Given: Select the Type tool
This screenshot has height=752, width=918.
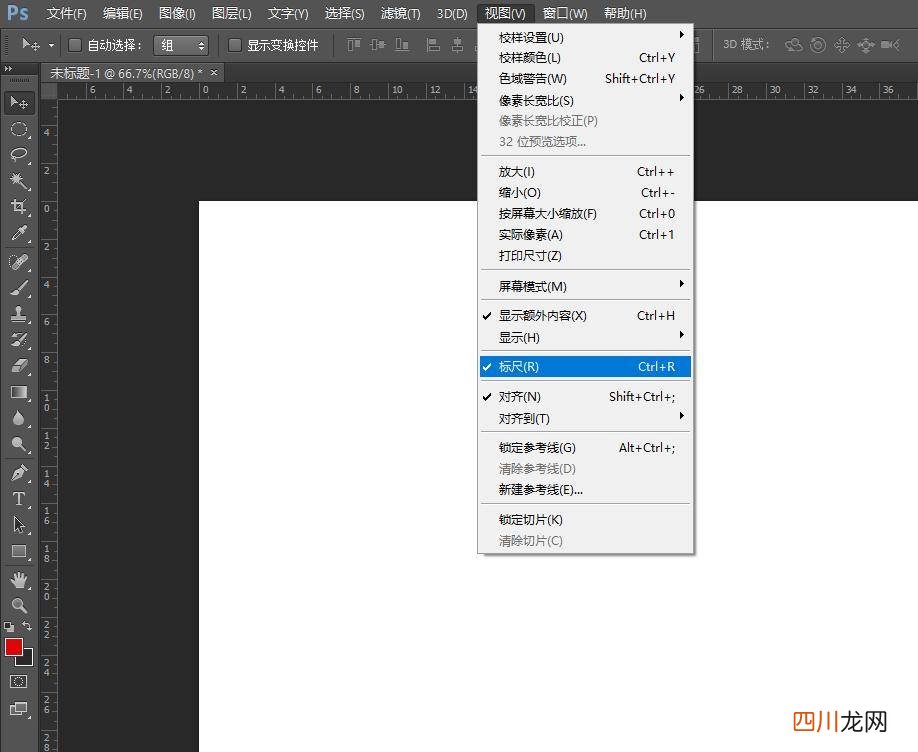Looking at the screenshot, I should [19, 498].
